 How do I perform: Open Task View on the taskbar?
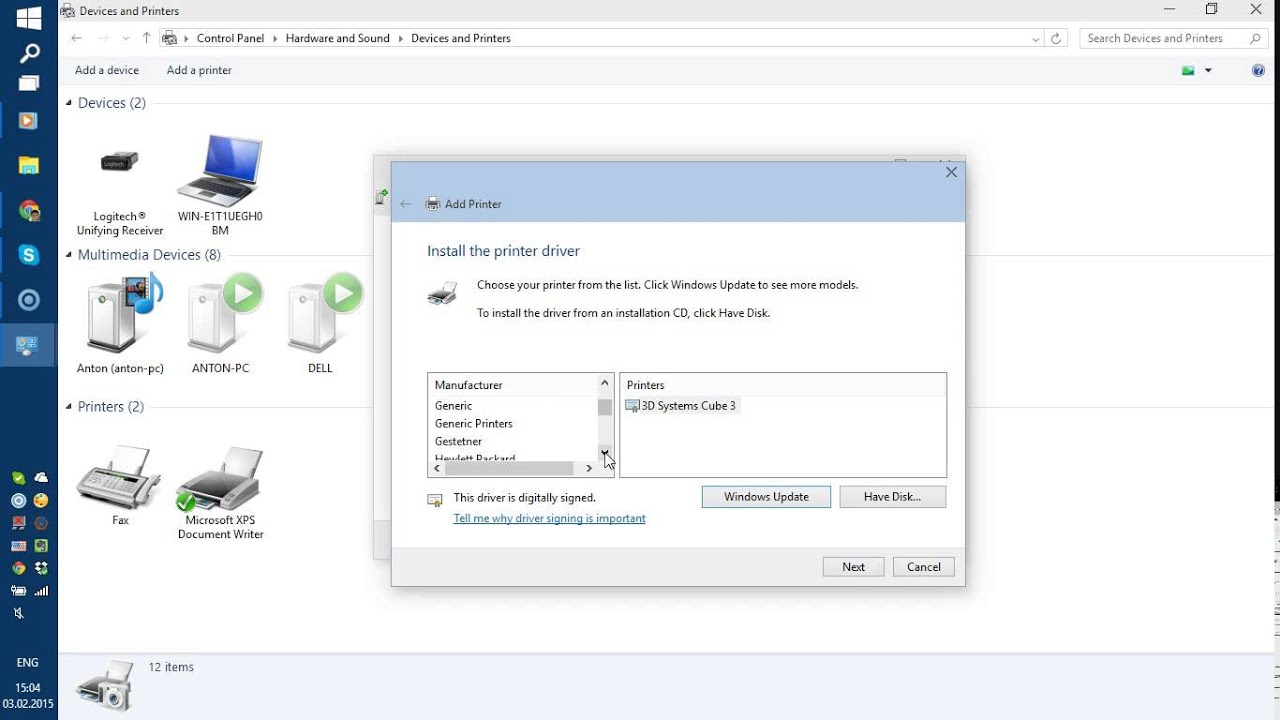coord(29,84)
